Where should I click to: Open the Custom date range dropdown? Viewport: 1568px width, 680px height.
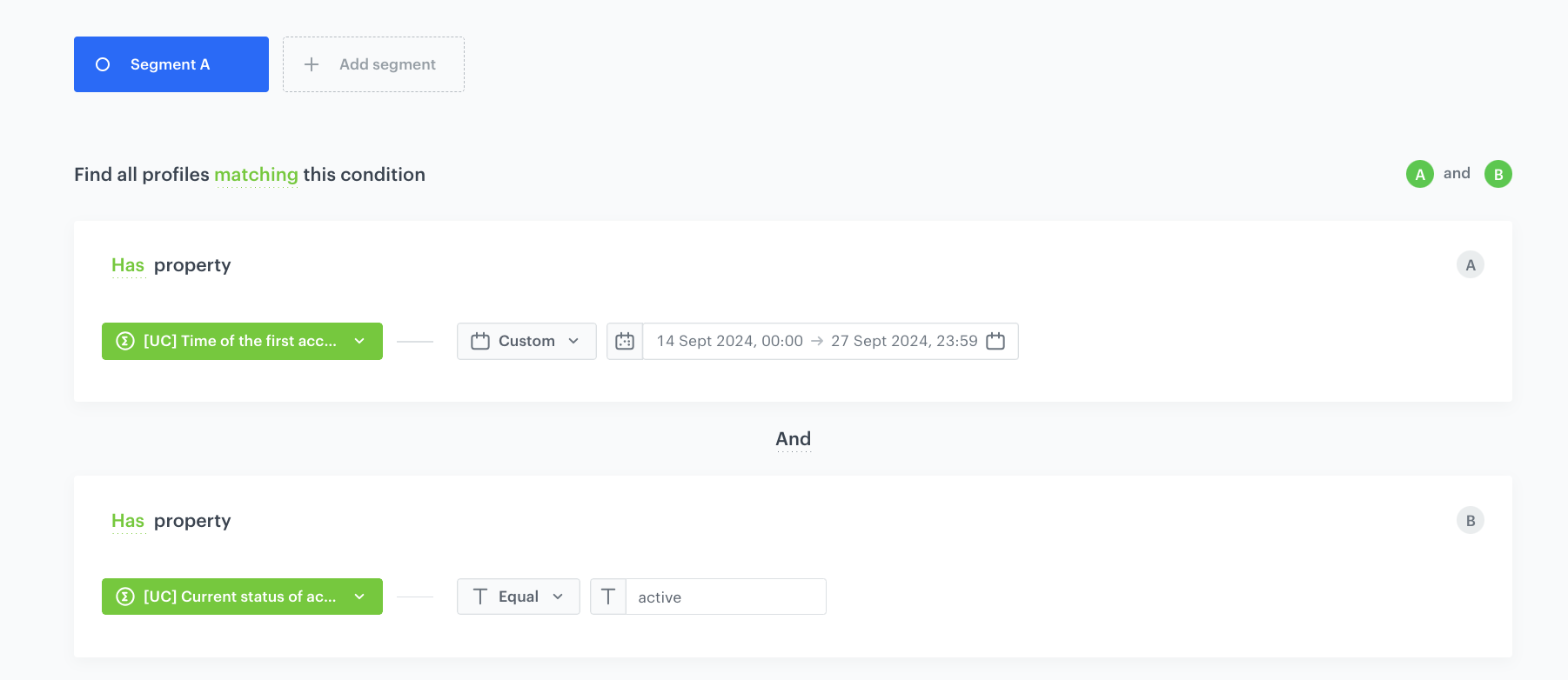pyautogui.click(x=526, y=341)
